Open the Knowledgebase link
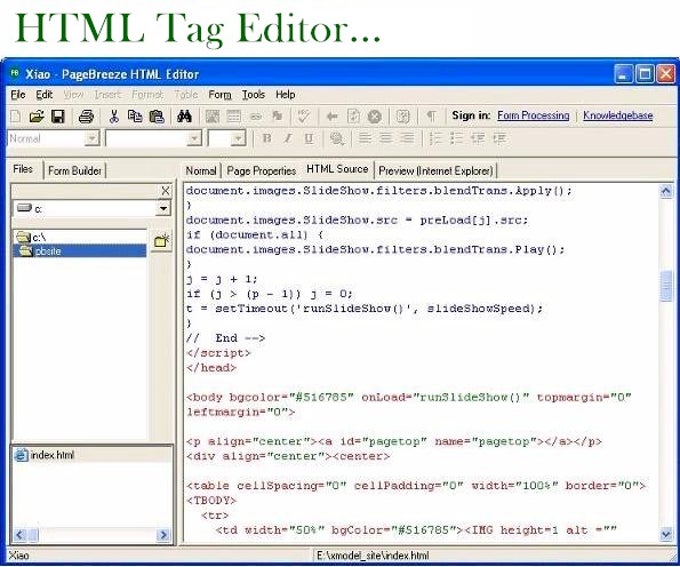 coord(617,116)
